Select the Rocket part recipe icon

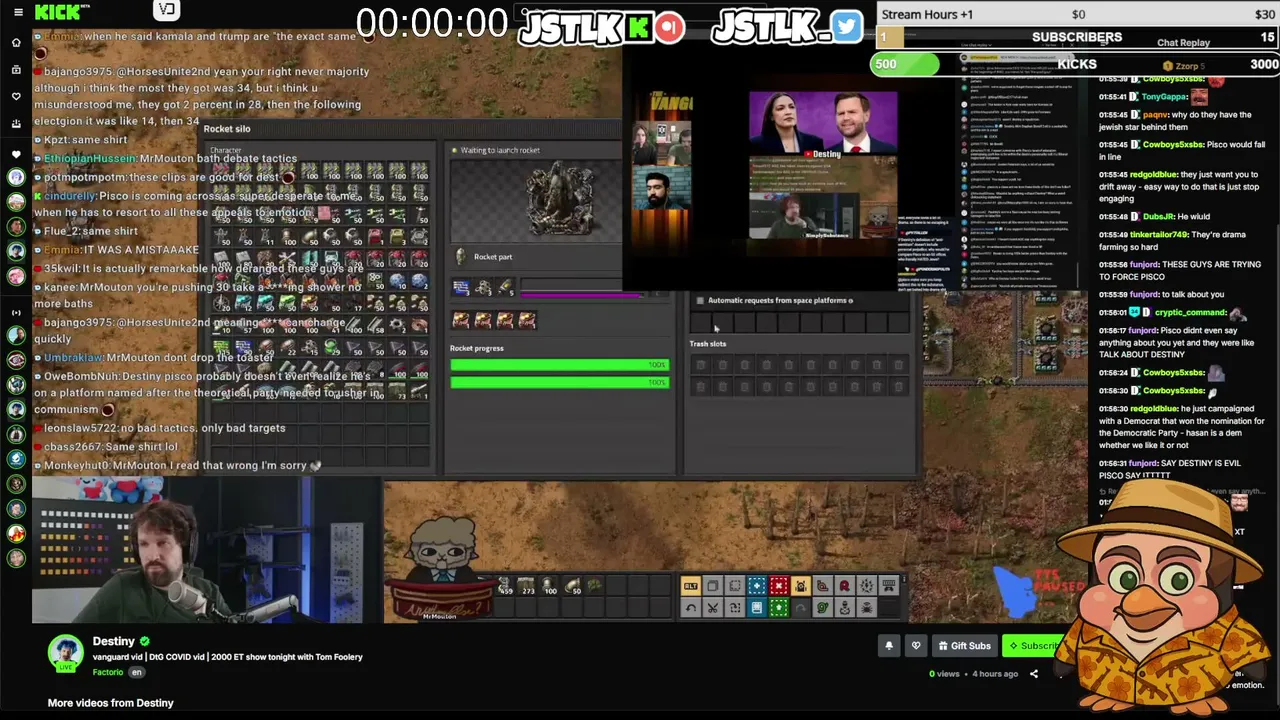pos(460,257)
